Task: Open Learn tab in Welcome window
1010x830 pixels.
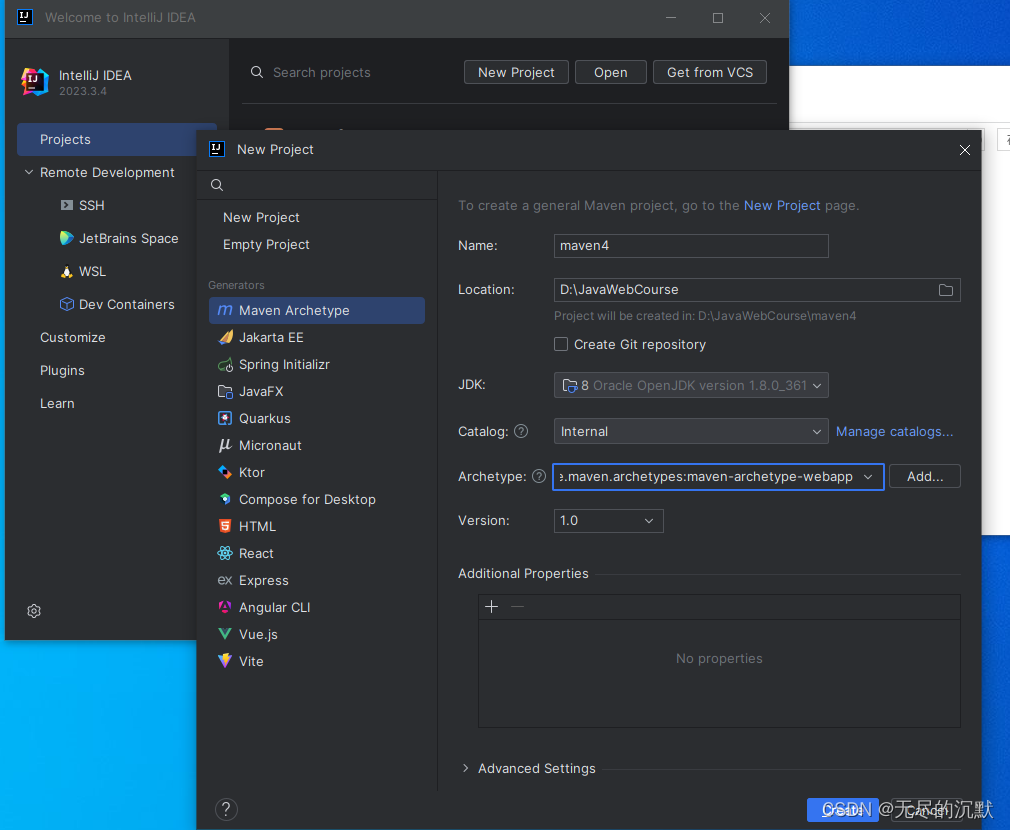Action: point(57,404)
